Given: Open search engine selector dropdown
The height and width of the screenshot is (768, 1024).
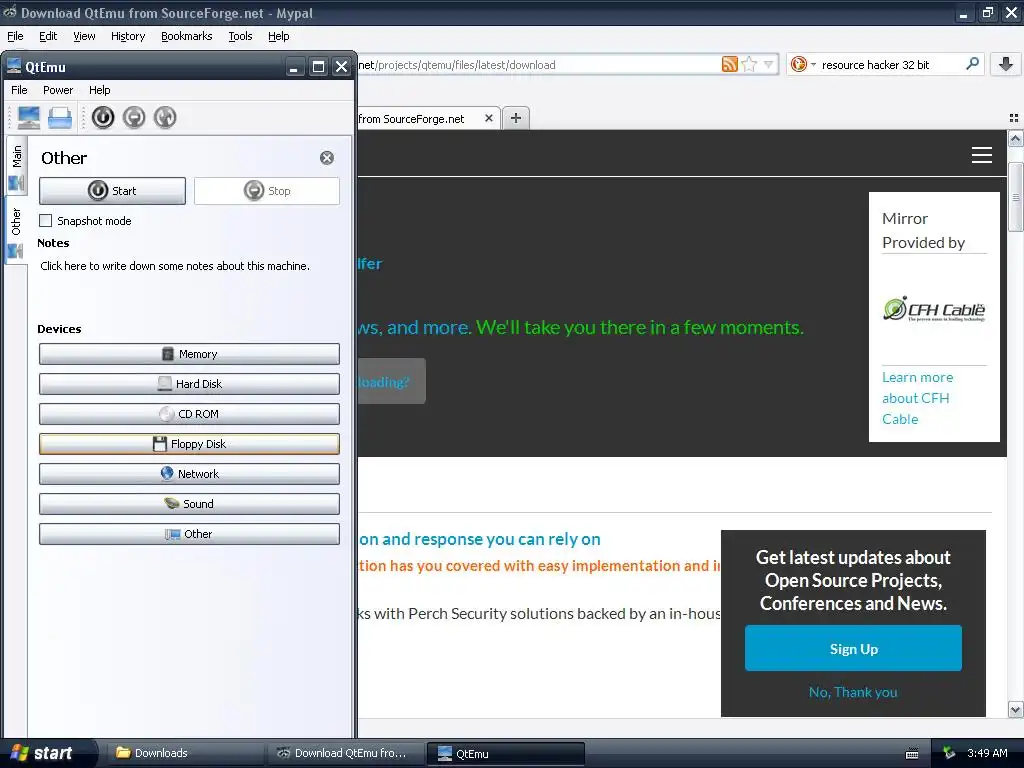Looking at the screenshot, I should (x=803, y=64).
